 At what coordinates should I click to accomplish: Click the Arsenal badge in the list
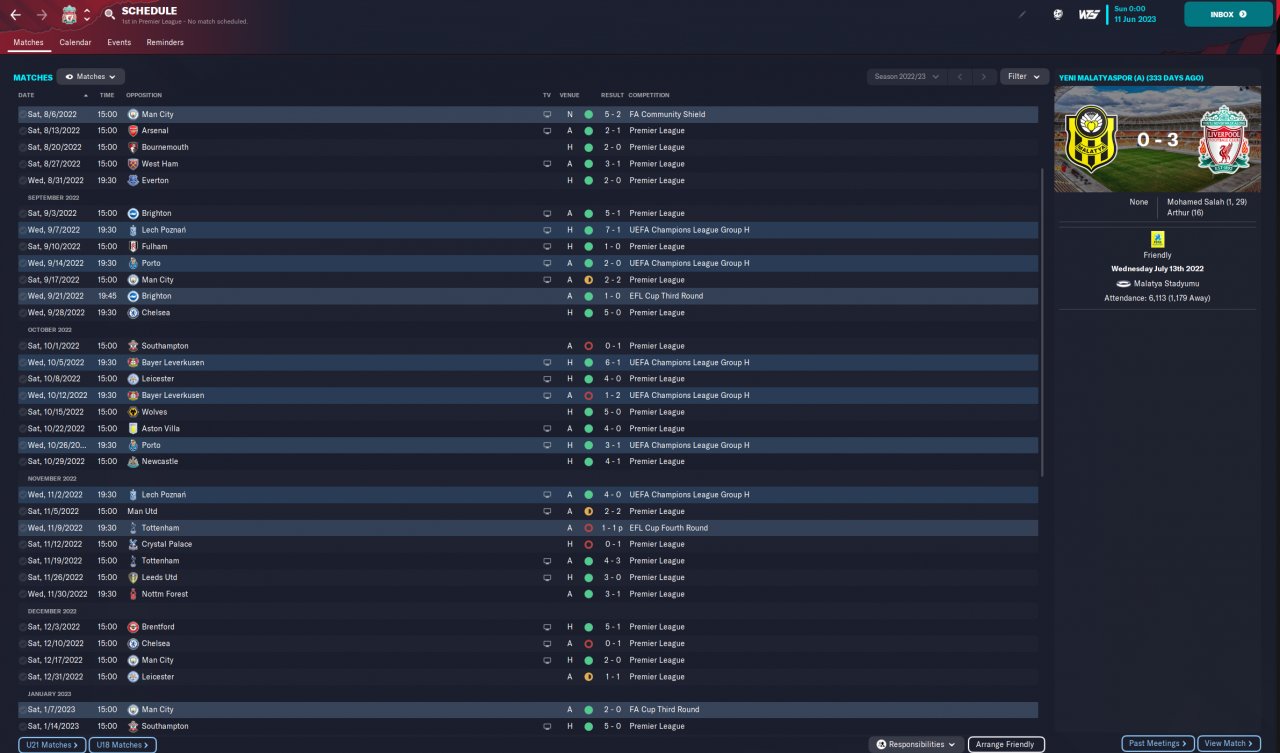click(x=133, y=131)
